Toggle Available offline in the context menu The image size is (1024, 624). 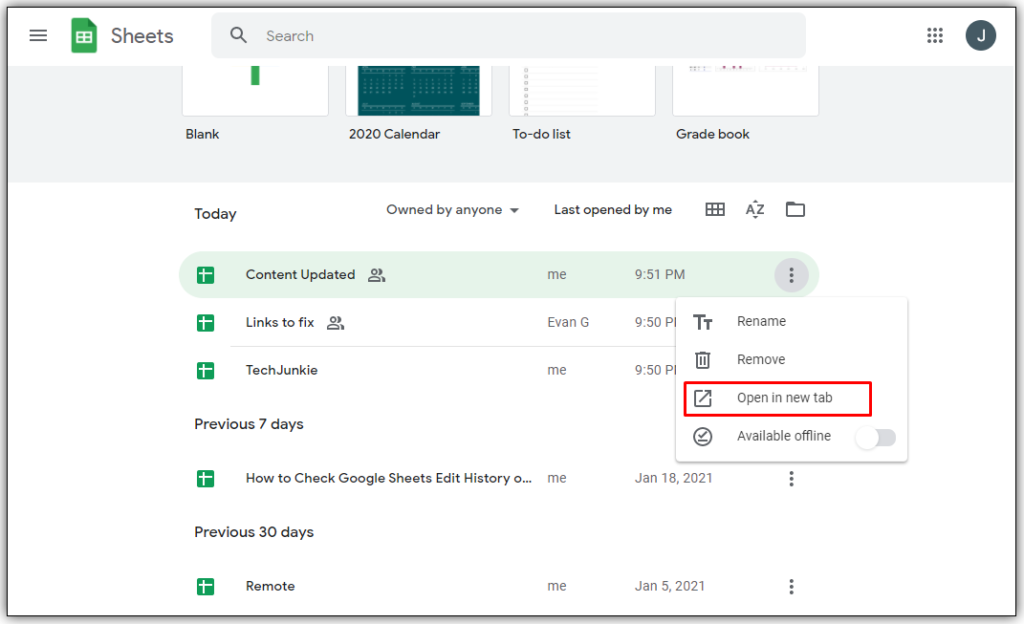[x=876, y=437]
